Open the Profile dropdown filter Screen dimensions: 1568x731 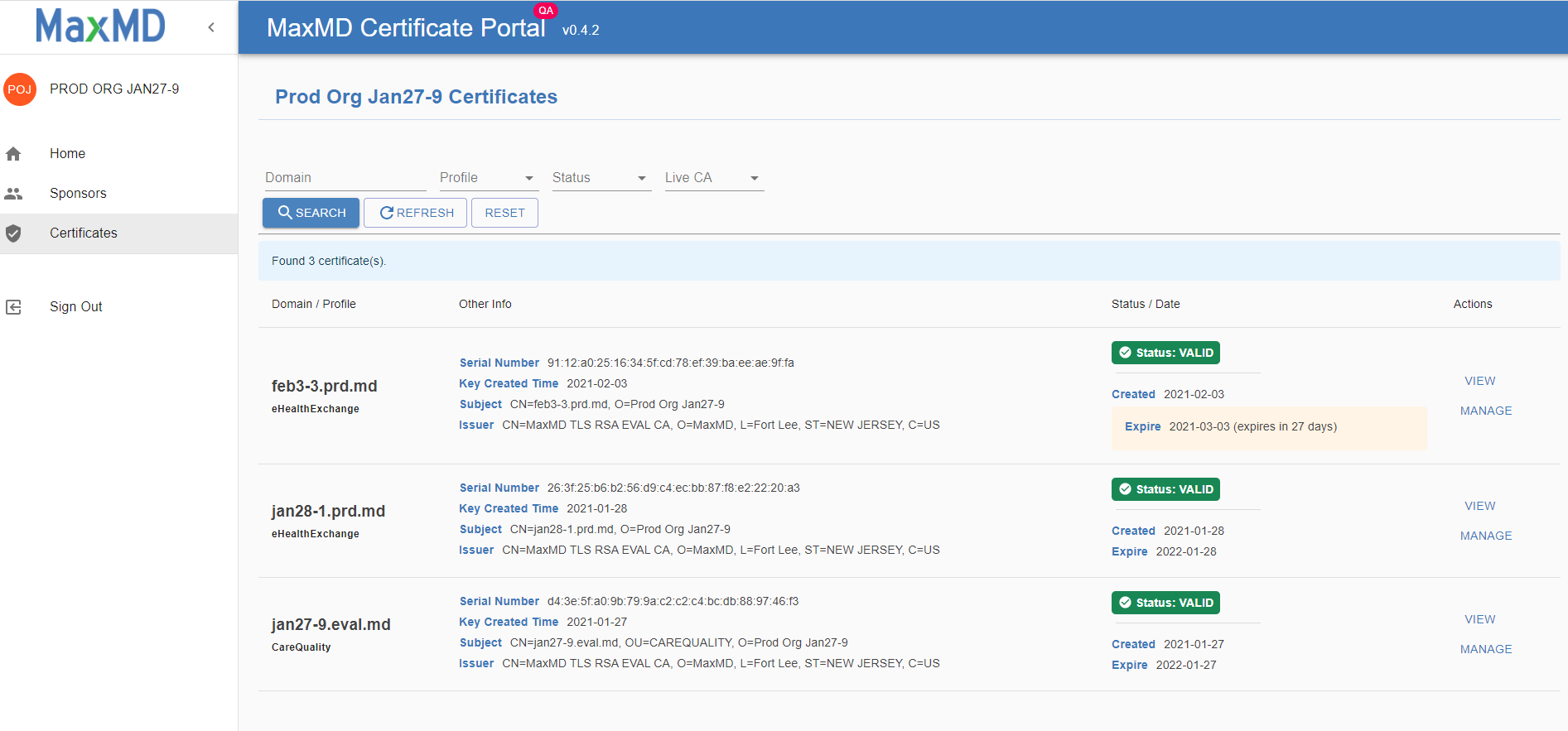pos(488,178)
